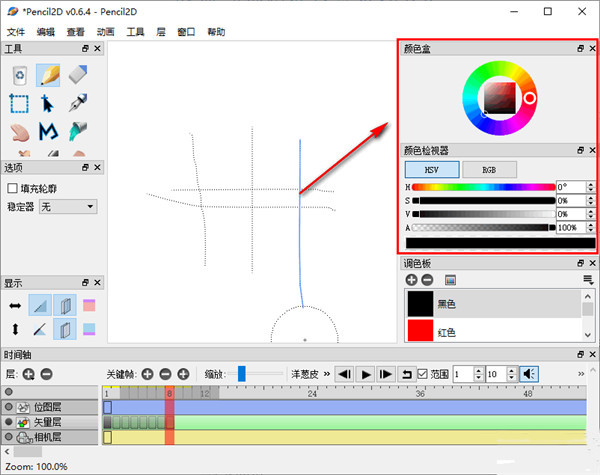
Task: Select the Pencil tool
Action: (x=48, y=74)
